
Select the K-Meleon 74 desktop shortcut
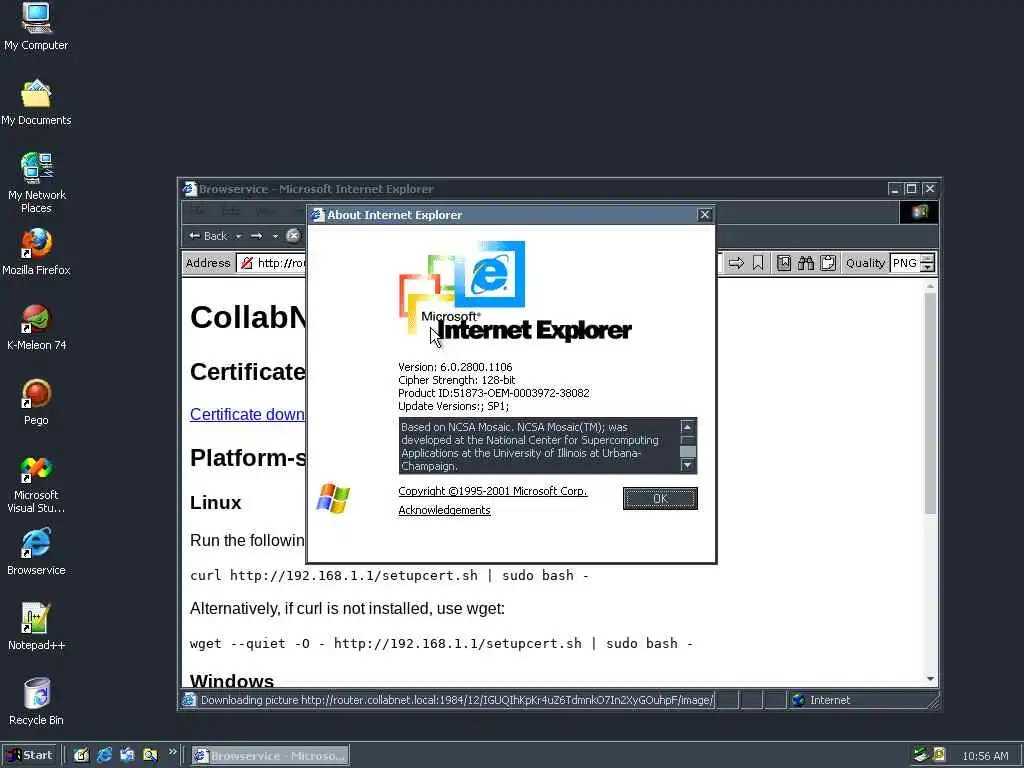[x=36, y=327]
